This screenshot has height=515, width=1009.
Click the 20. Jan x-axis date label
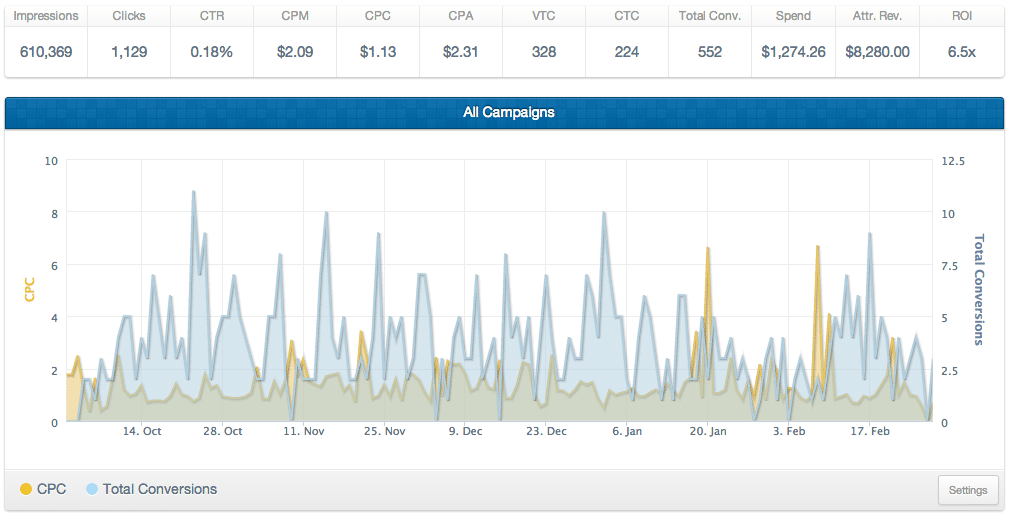708,431
